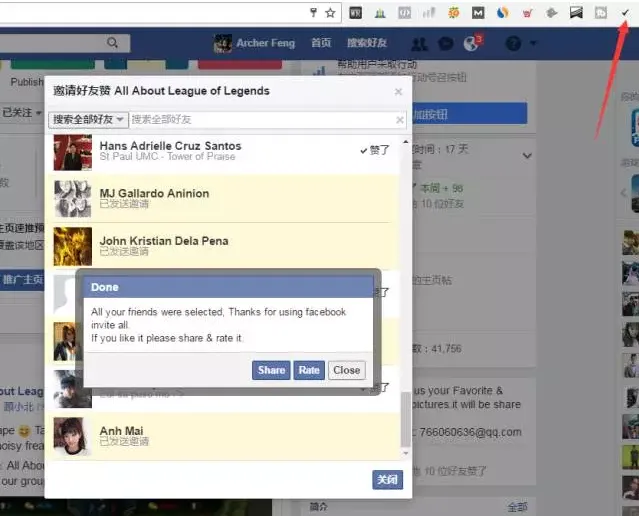Open notifications globe with badge
This screenshot has width=639, height=516.
point(472,42)
